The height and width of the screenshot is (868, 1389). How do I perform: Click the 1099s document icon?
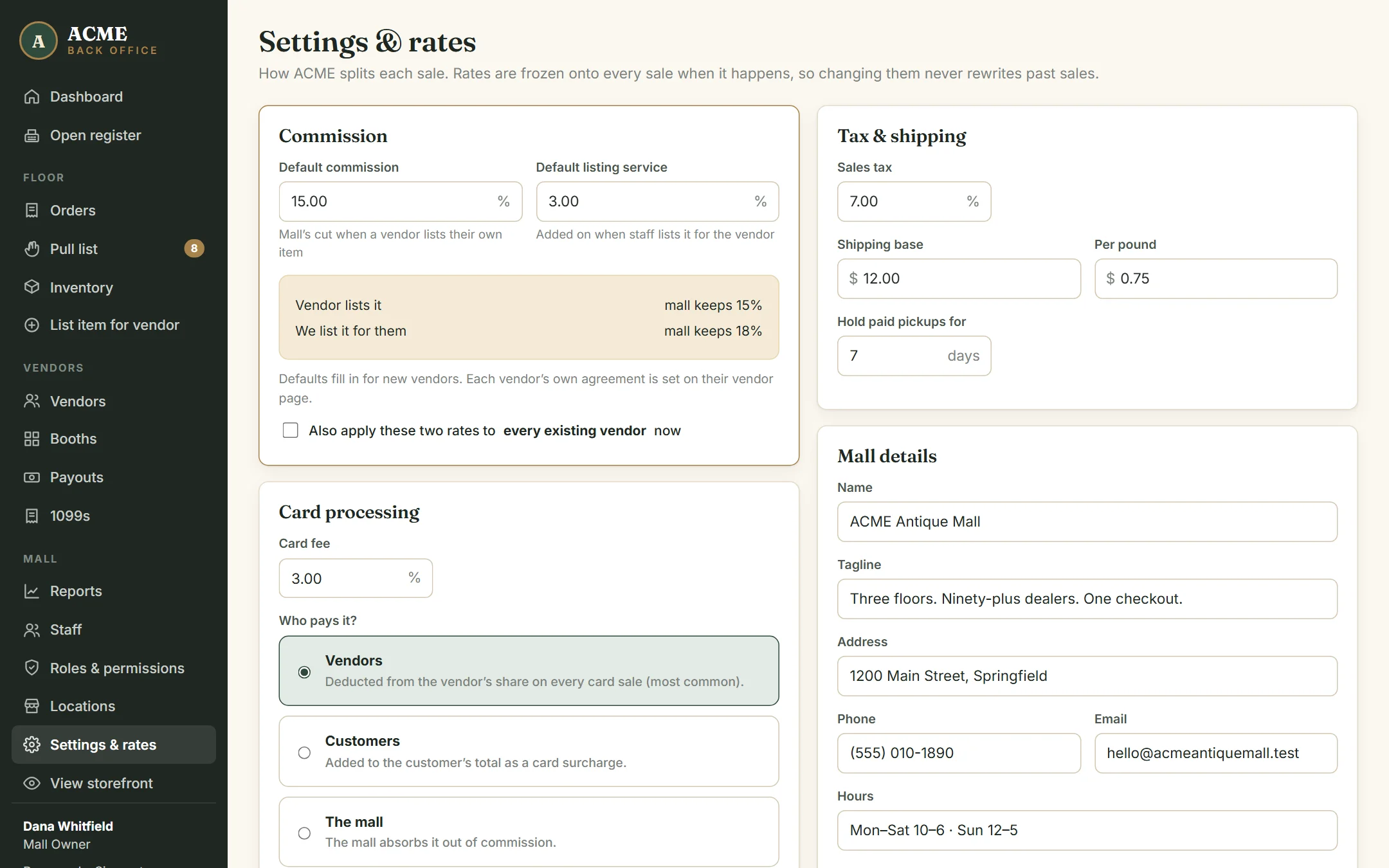(32, 516)
